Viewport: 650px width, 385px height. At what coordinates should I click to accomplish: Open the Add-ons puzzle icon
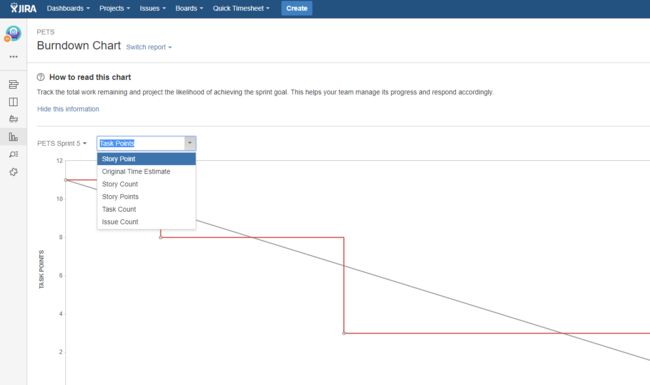(x=13, y=172)
